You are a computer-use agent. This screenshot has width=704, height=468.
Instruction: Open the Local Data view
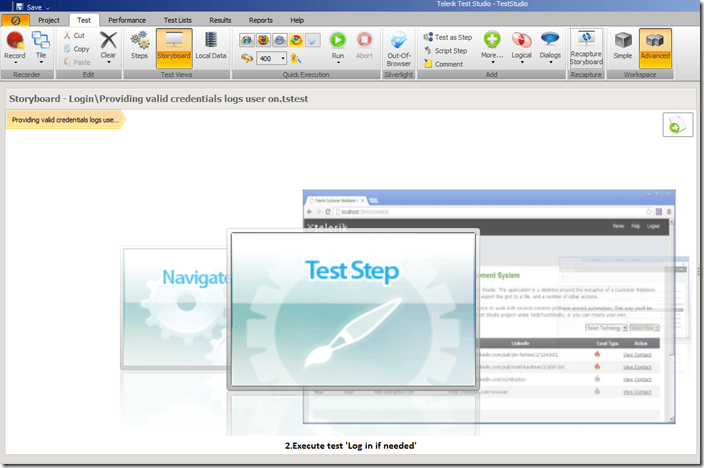[x=211, y=46]
